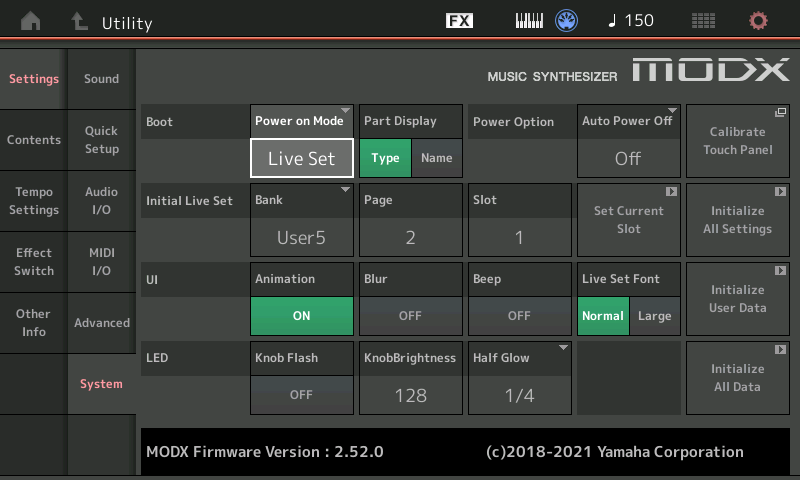Go to the Home screen icon
Viewport: 800px width, 480px height.
point(32,21)
